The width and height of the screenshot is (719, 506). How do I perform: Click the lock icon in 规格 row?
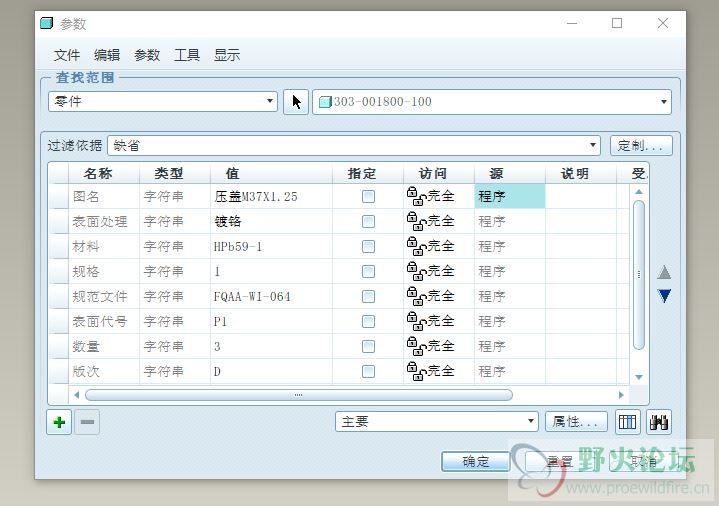[416, 271]
